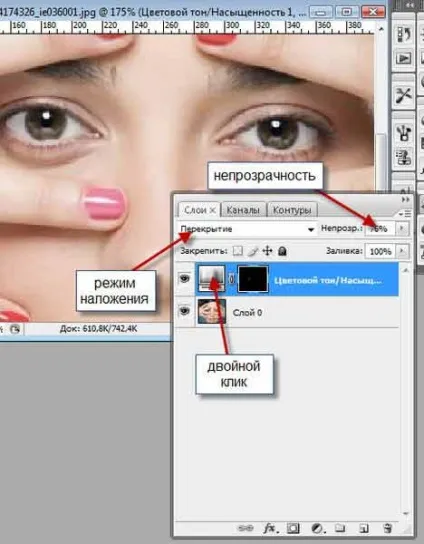Toggle lock transparent pixels

[x=238, y=250]
